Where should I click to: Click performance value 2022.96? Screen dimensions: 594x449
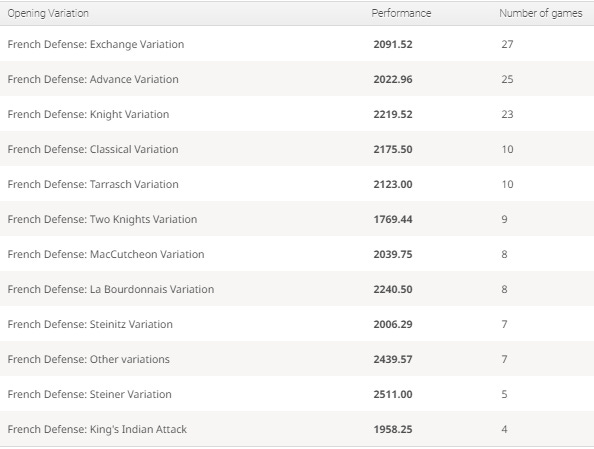point(393,79)
